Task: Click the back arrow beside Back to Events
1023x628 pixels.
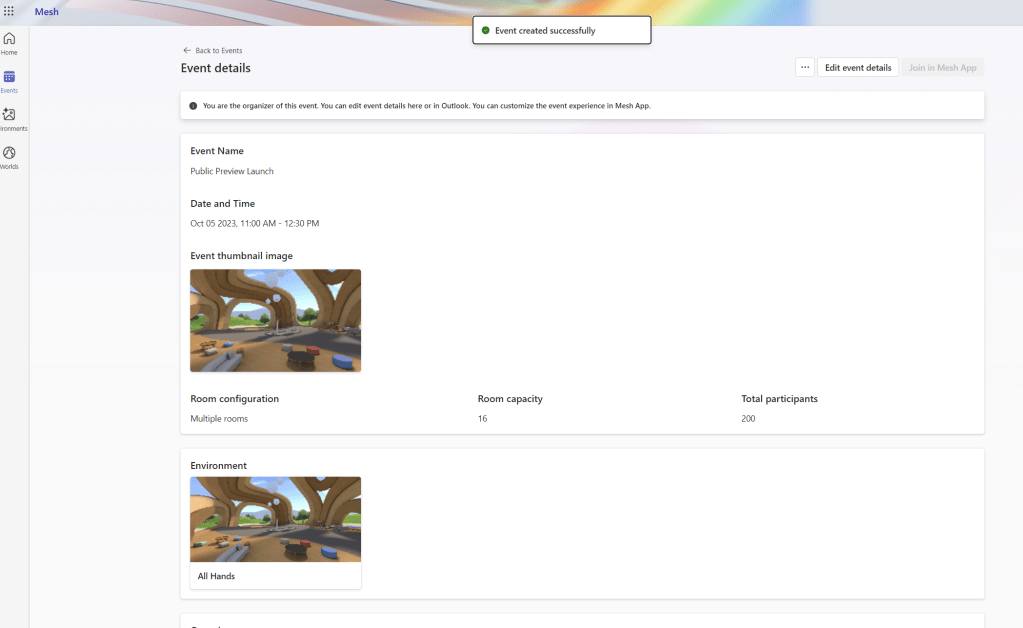Action: pyautogui.click(x=187, y=50)
